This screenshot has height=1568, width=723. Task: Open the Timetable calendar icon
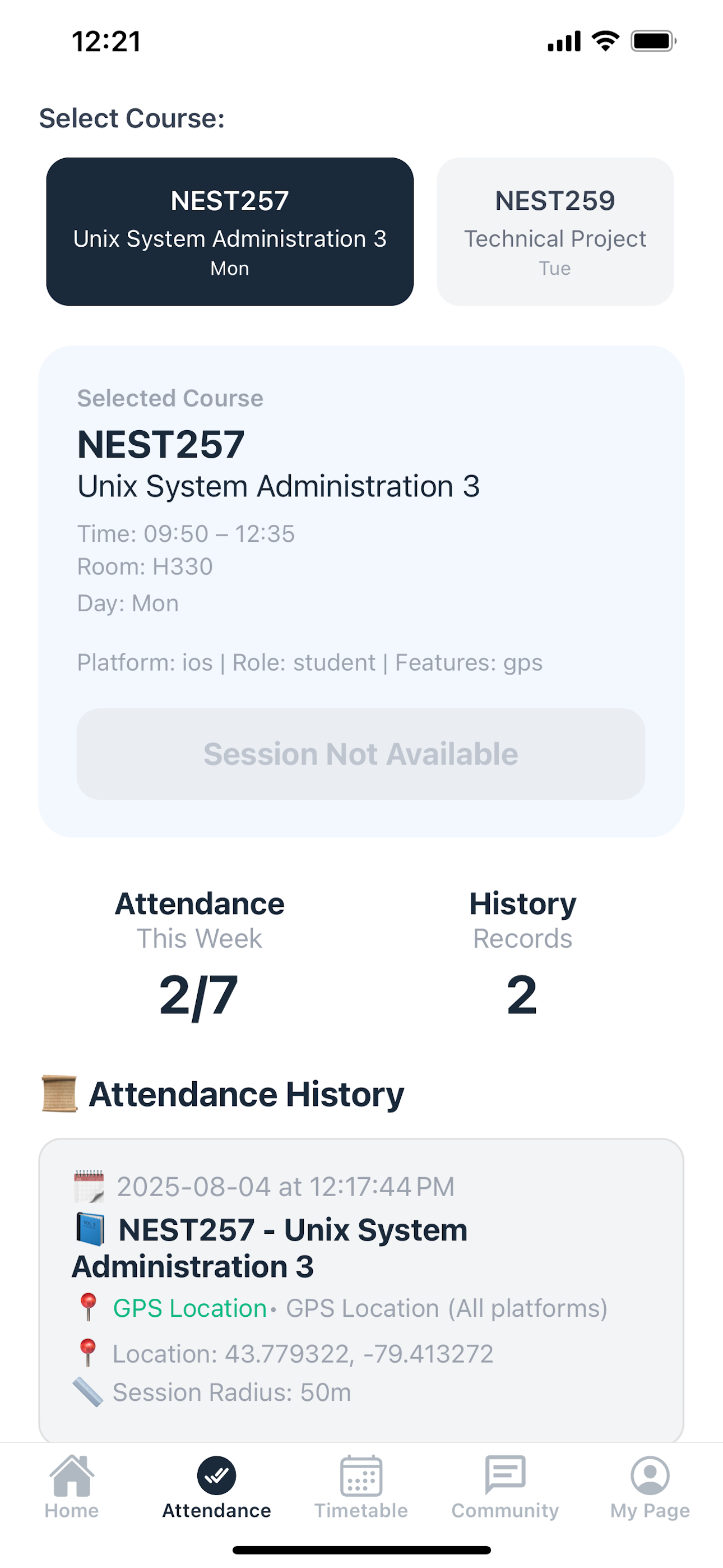pyautogui.click(x=361, y=1475)
